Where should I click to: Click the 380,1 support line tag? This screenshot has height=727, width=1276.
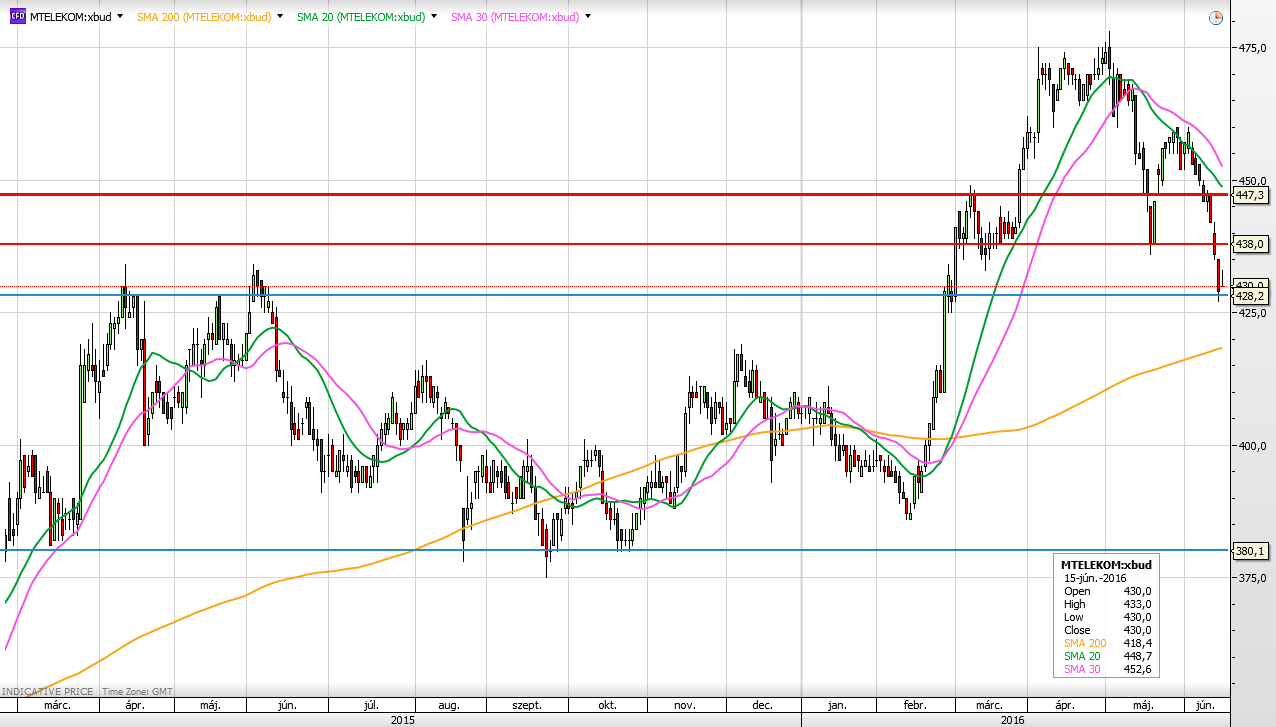pos(1251,551)
